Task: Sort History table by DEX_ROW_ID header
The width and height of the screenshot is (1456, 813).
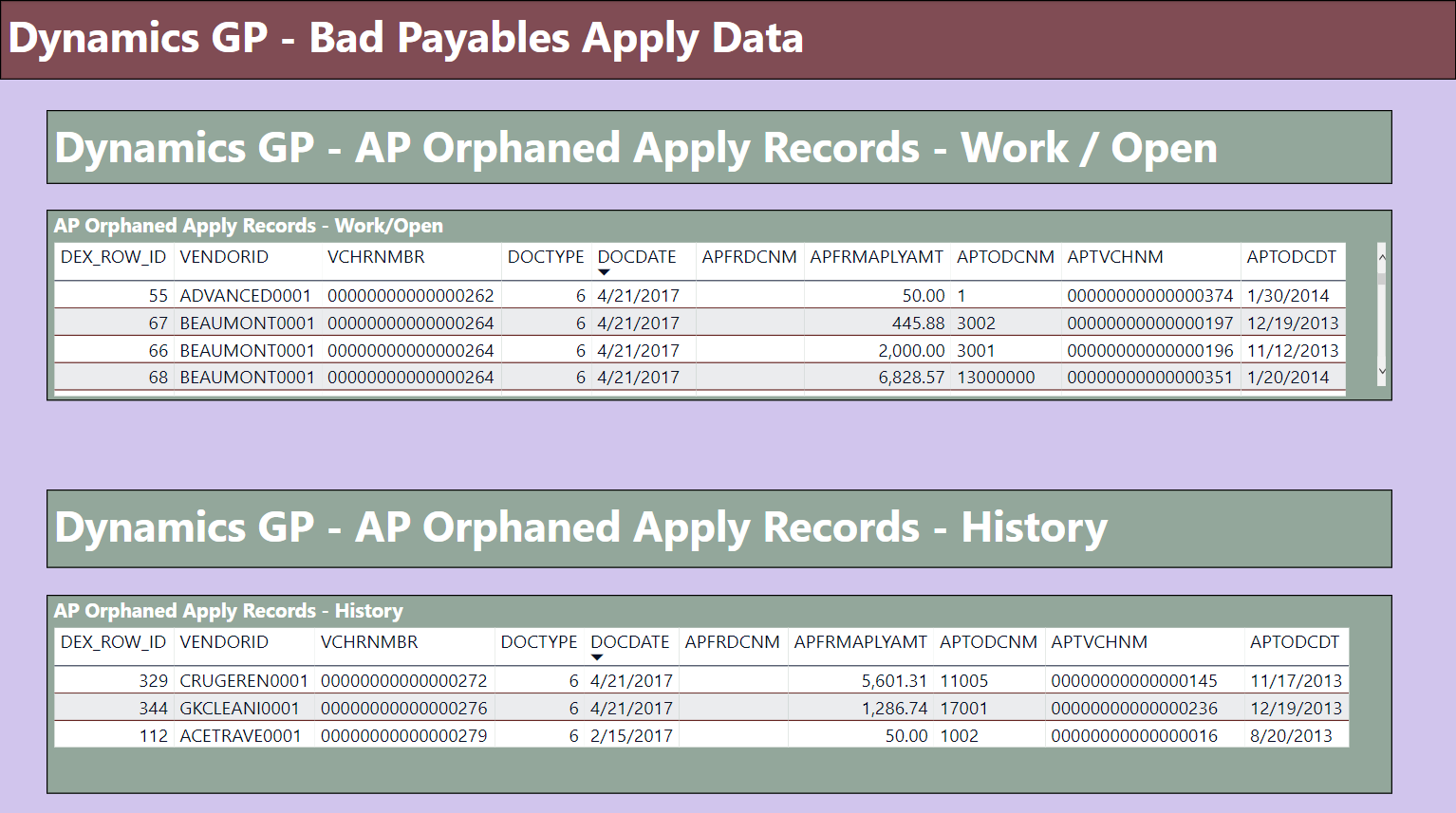Action: (113, 642)
